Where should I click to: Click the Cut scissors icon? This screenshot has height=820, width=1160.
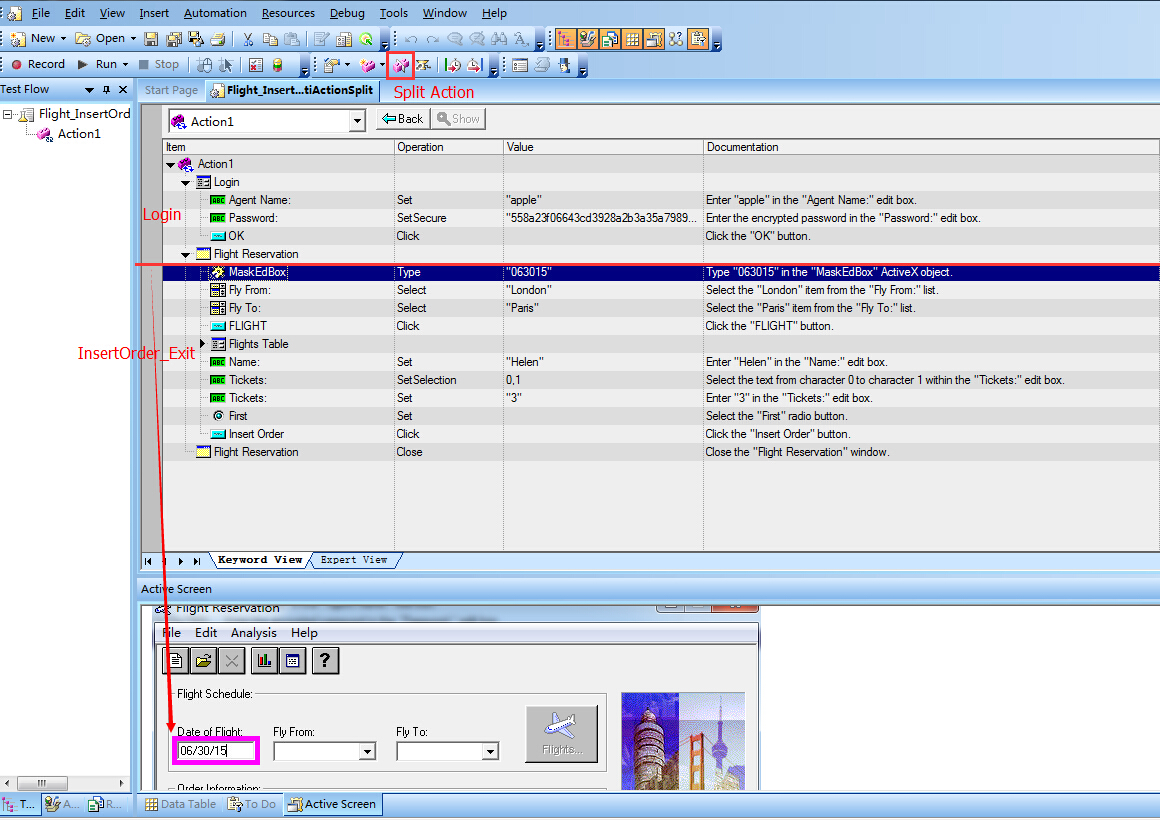tap(248, 39)
